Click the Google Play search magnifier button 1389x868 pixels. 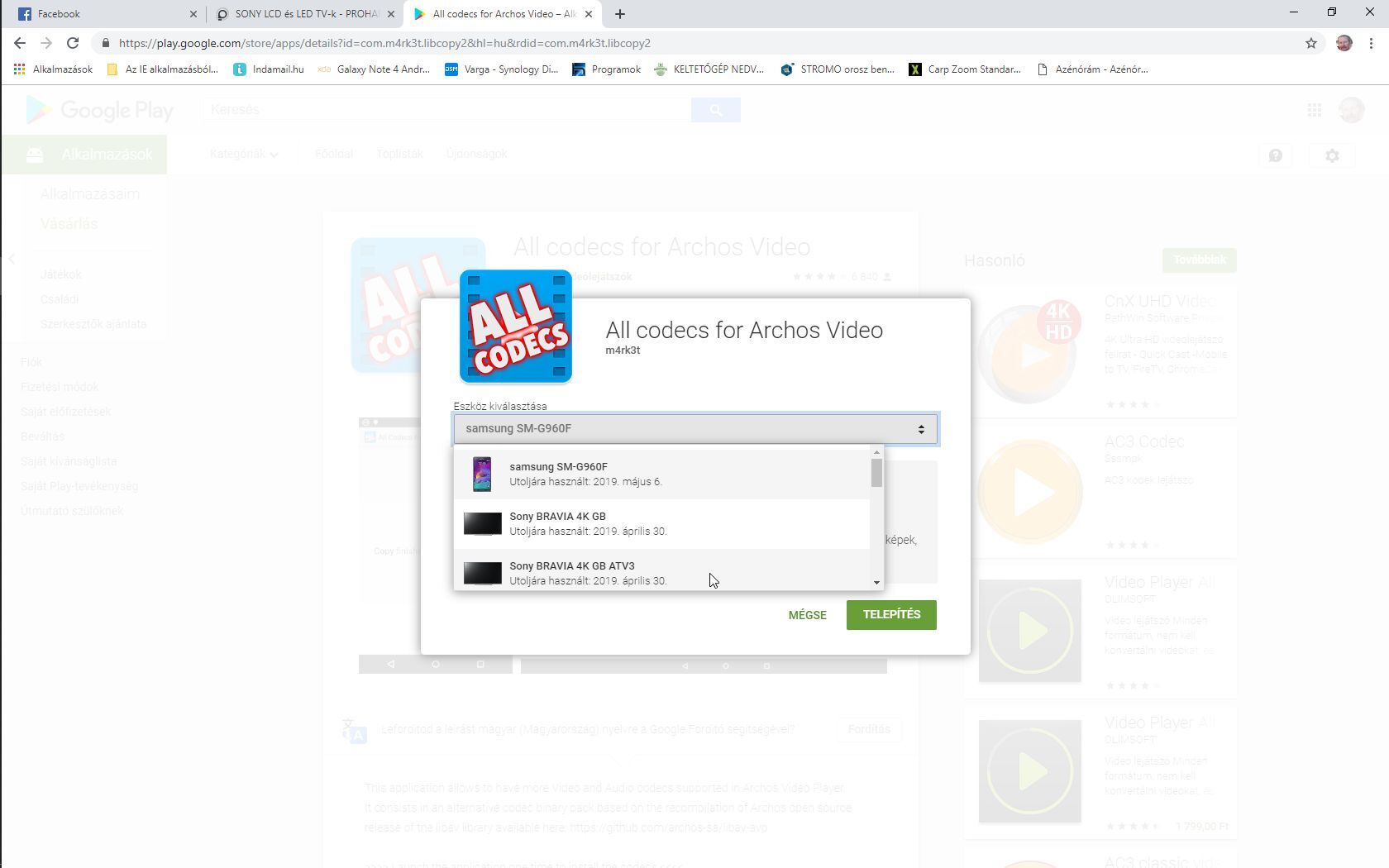(716, 110)
